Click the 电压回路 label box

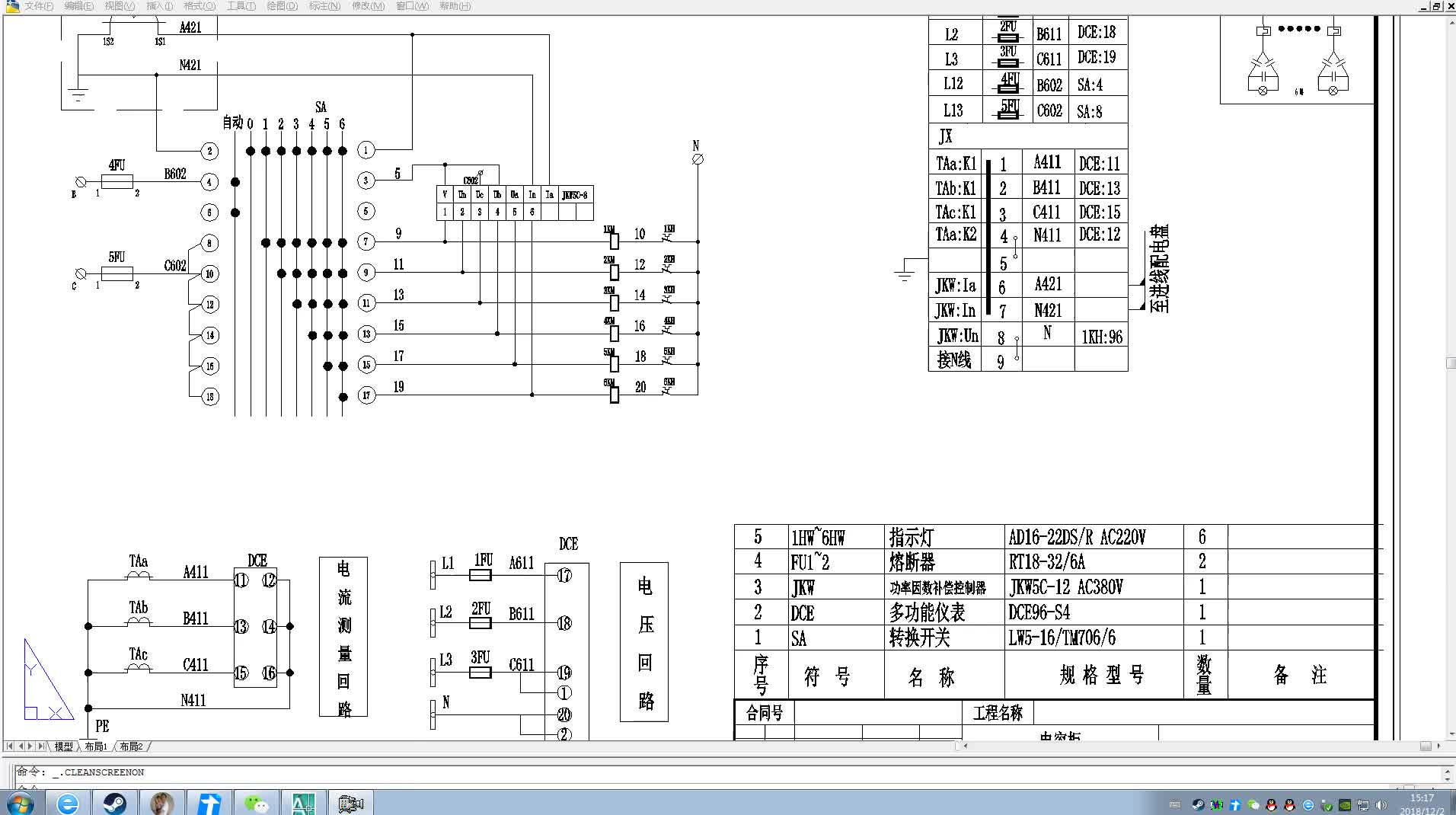(644, 642)
